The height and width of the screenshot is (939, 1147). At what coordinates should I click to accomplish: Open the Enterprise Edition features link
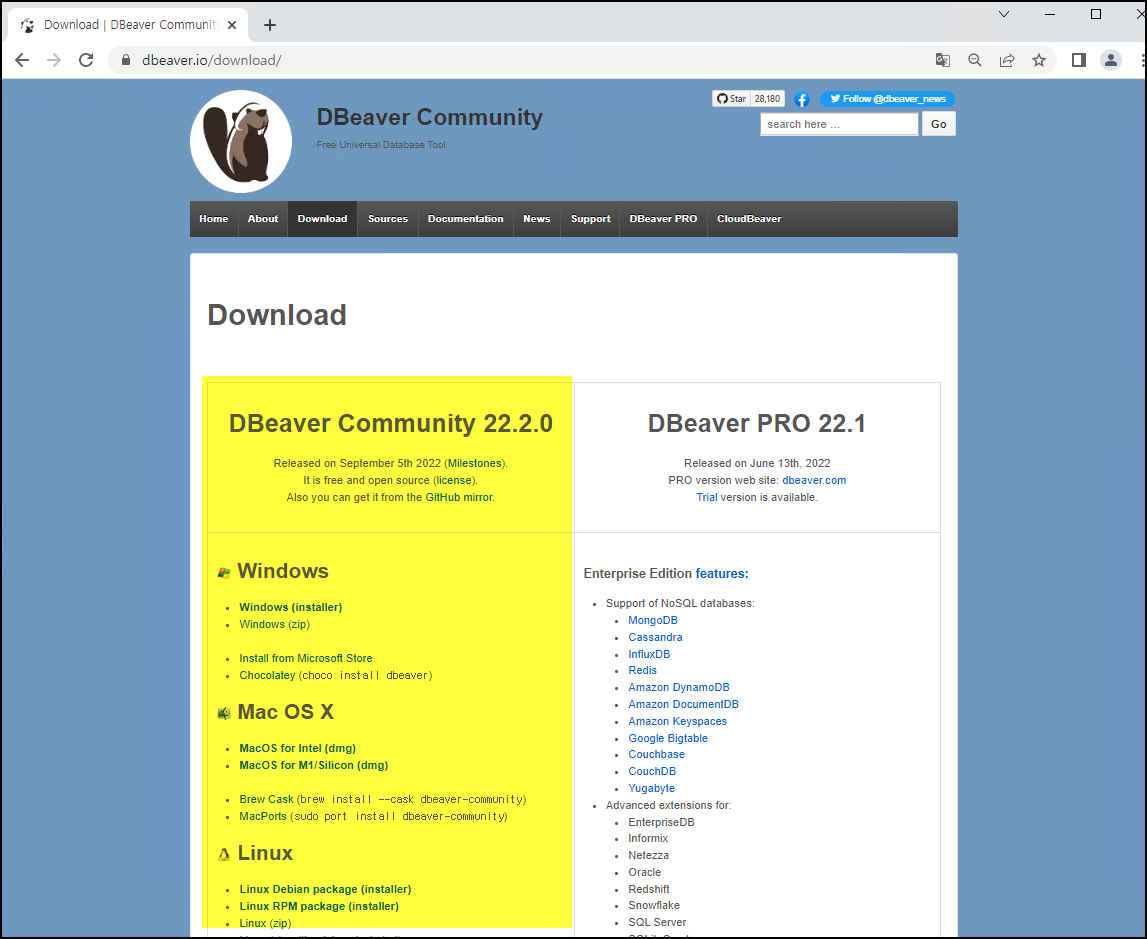[x=722, y=573]
